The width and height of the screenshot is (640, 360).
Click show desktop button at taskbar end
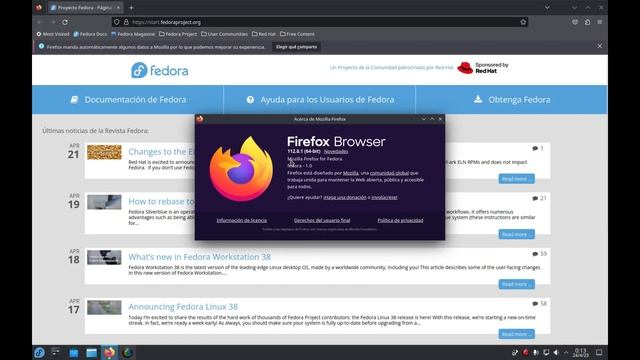point(599,352)
